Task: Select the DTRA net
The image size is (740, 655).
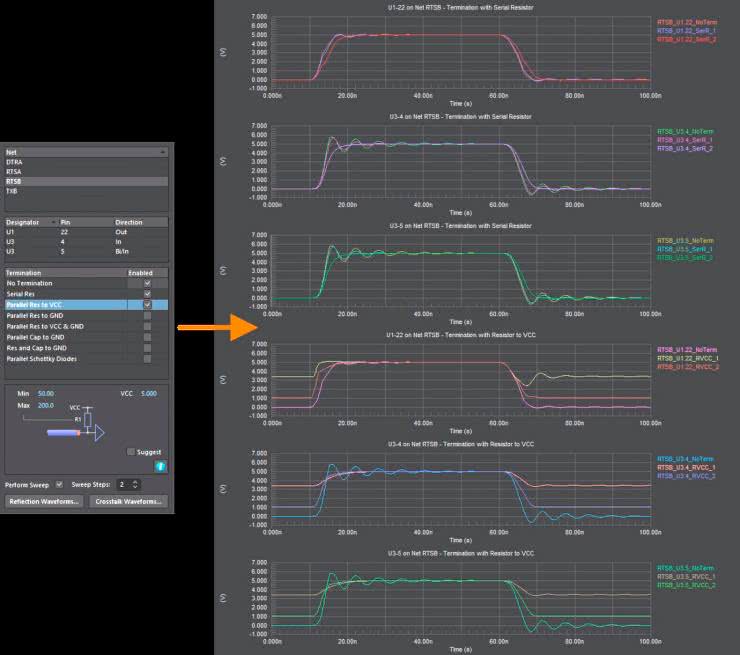Action: tap(15, 161)
